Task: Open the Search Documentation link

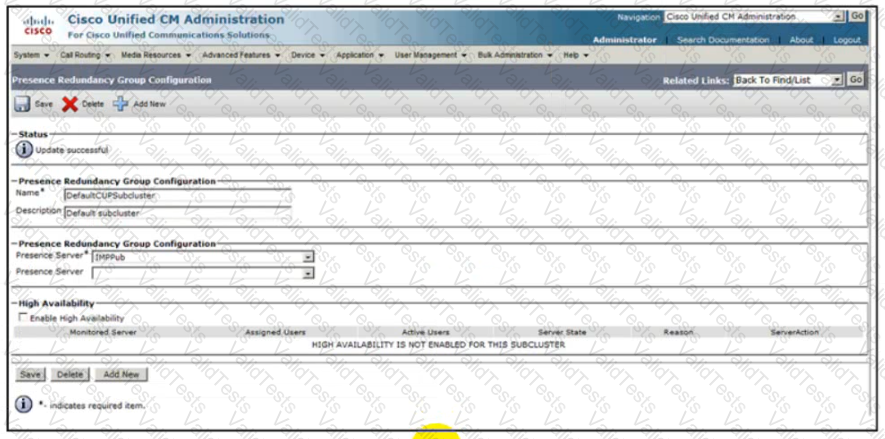Action: 723,40
